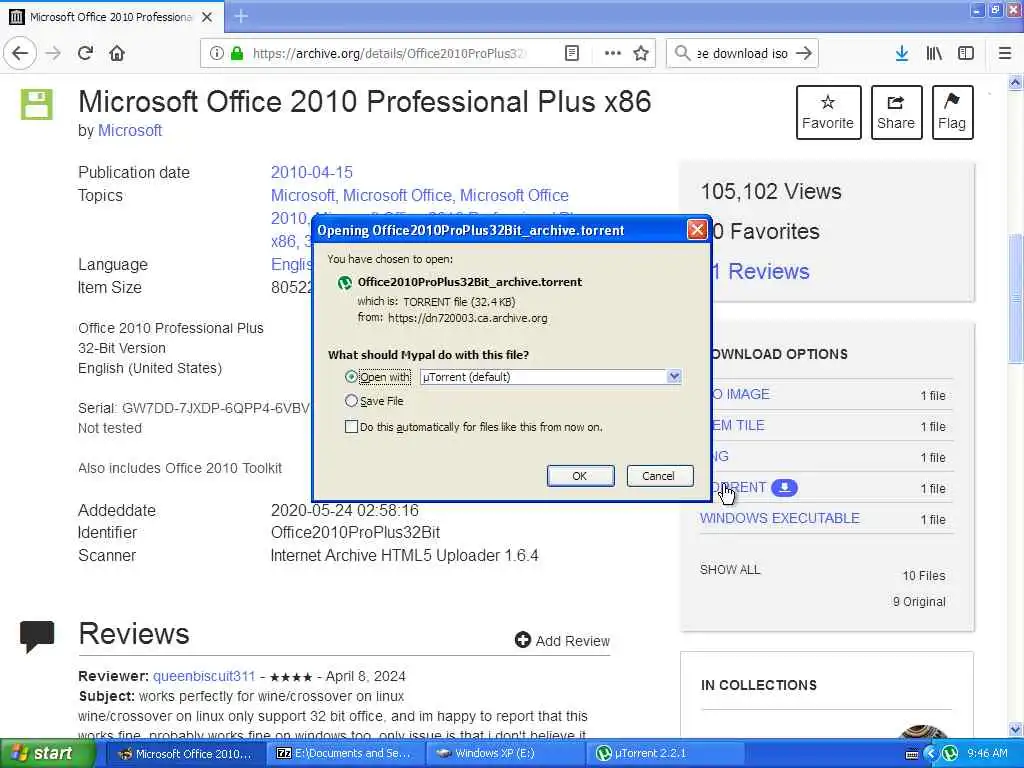Click the Flag button
Screen dimensions: 1024x768
click(952, 112)
